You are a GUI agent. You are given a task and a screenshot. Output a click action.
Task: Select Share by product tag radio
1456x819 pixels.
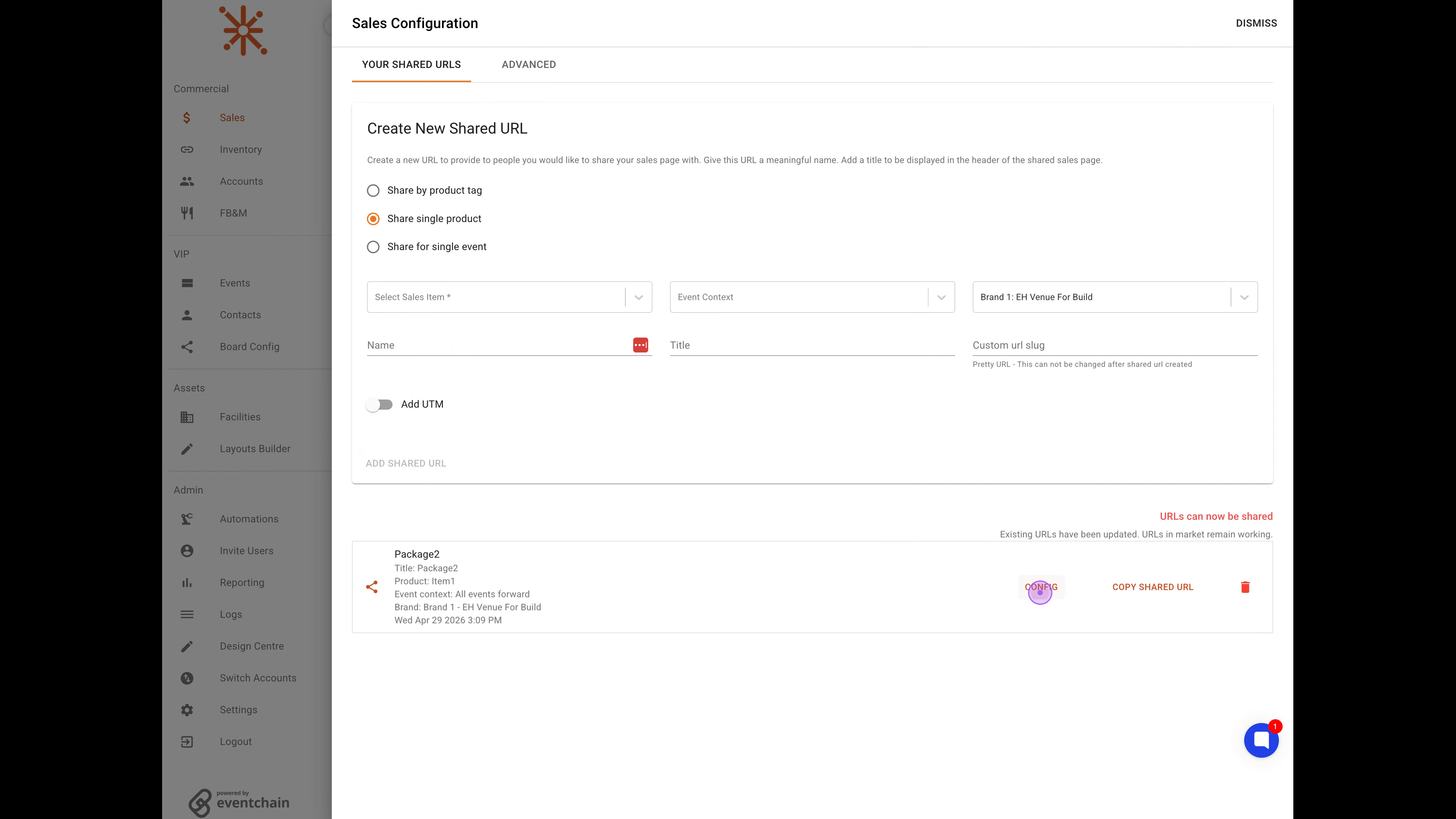click(373, 191)
